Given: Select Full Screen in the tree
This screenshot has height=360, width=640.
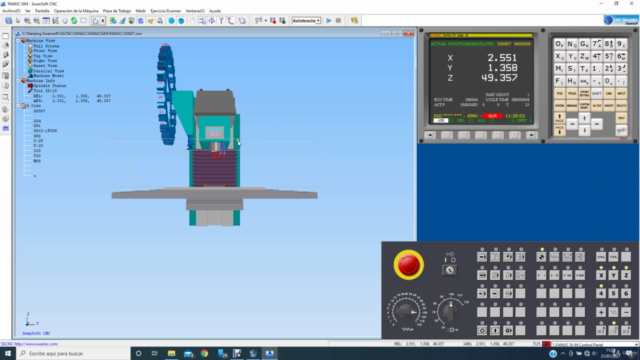Looking at the screenshot, I should pyautogui.click(x=46, y=46).
